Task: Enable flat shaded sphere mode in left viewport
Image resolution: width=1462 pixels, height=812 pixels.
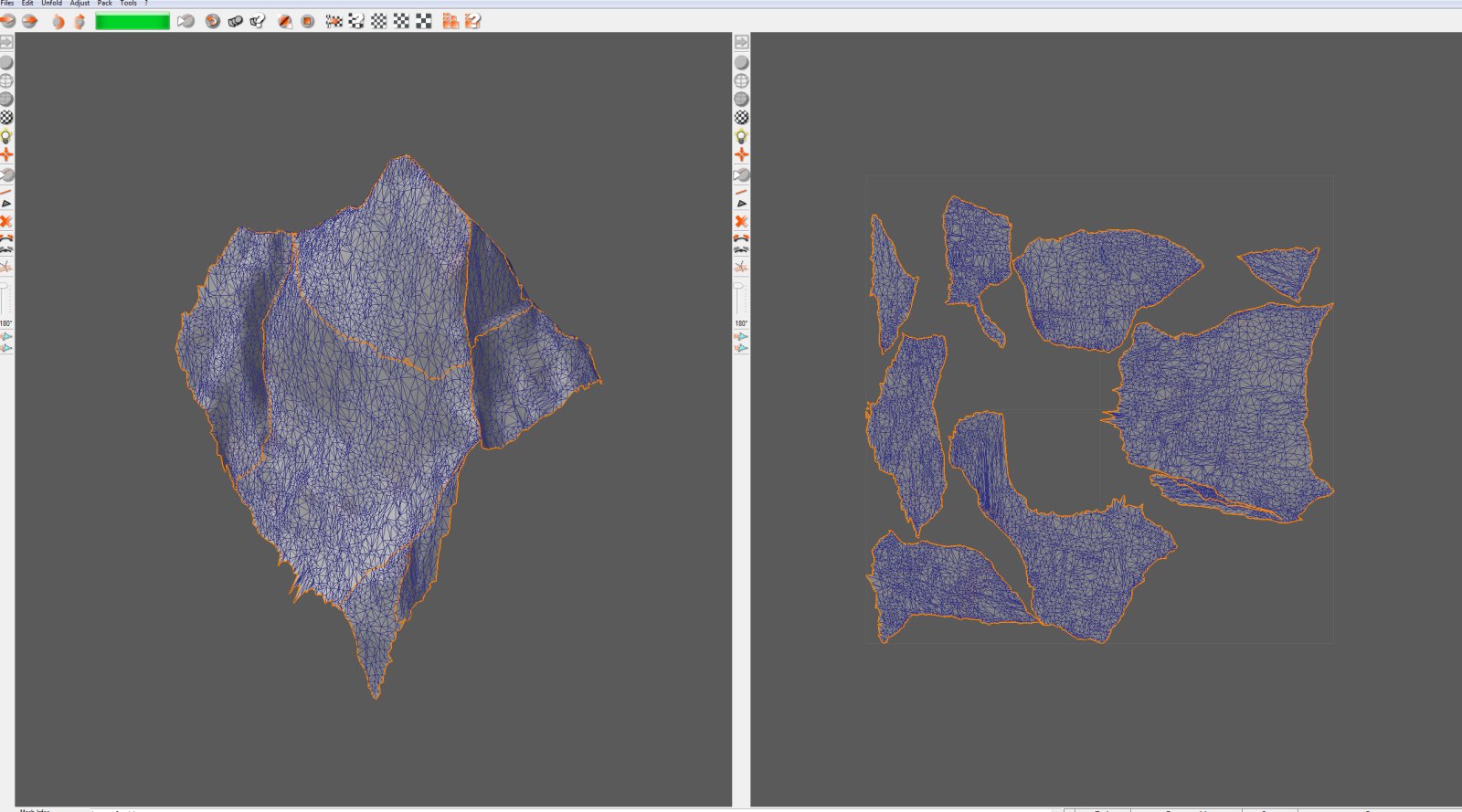Action: pos(6,62)
